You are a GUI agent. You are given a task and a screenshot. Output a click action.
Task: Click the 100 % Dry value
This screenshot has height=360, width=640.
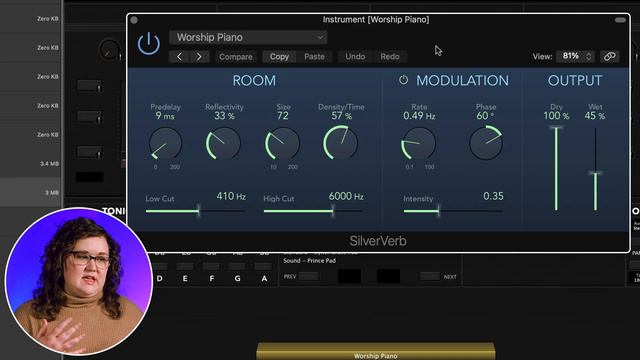[x=556, y=116]
